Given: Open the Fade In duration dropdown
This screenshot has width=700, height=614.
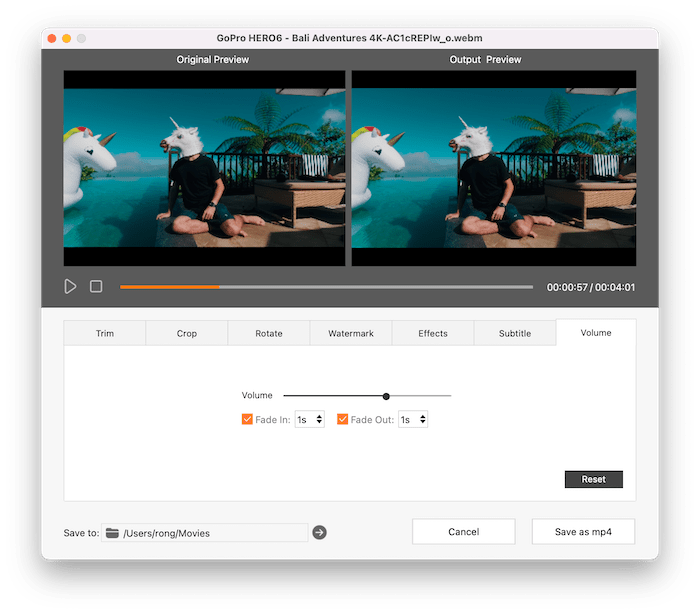Looking at the screenshot, I should (309, 420).
